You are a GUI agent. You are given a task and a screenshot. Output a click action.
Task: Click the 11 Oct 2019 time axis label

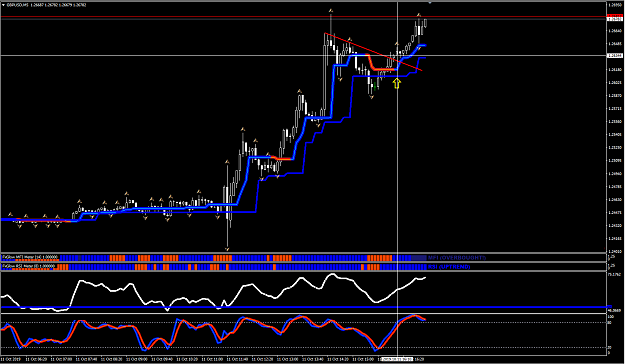coord(11,359)
